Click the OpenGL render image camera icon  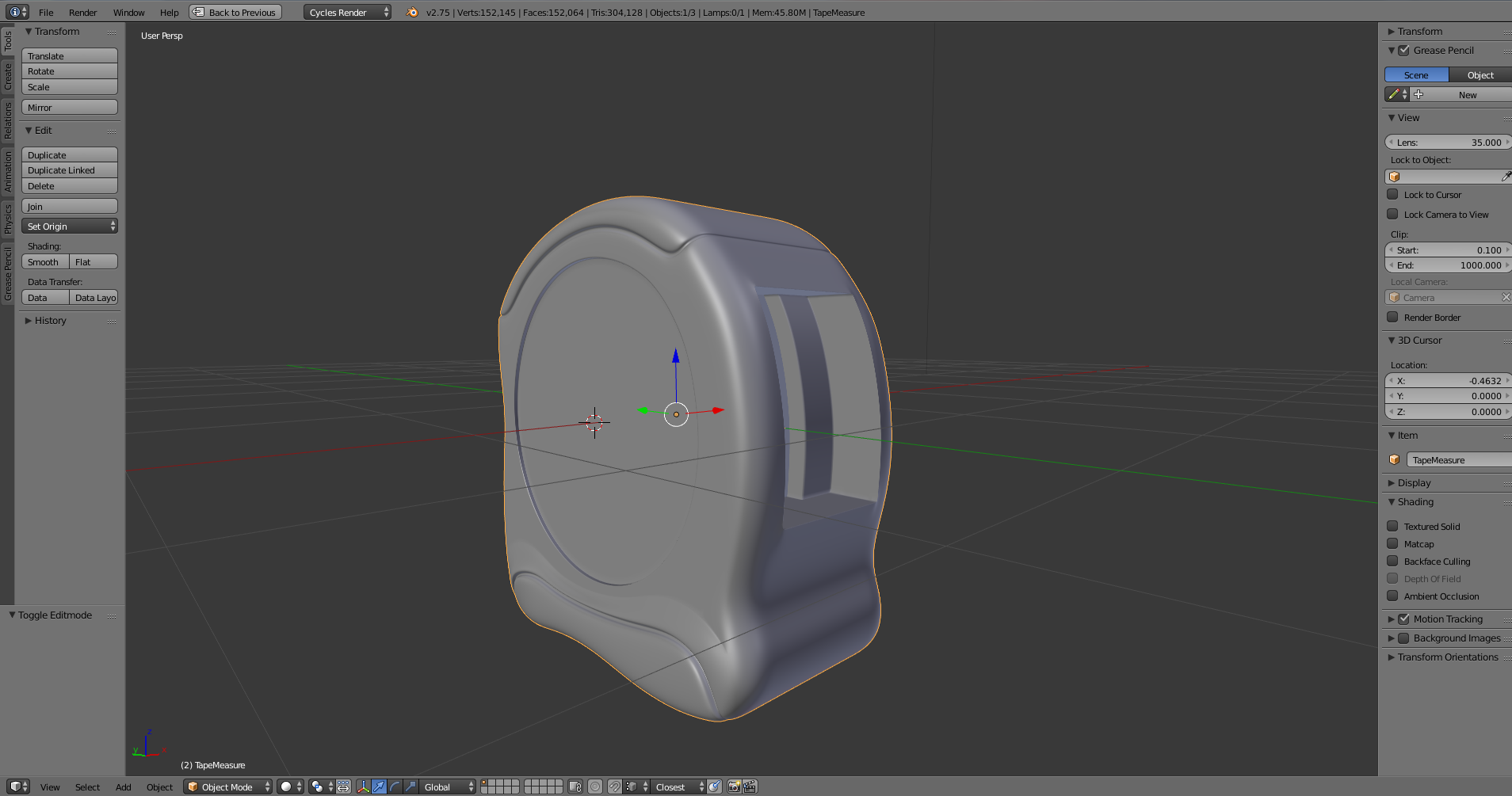(735, 786)
